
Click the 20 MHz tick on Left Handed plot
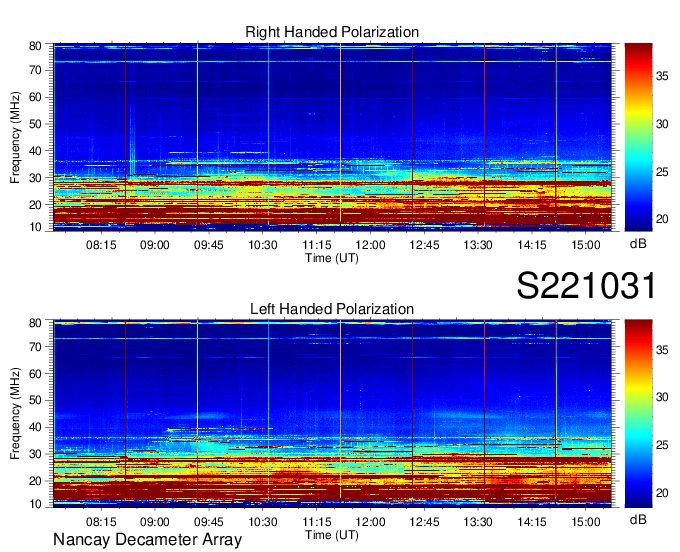click(35, 481)
